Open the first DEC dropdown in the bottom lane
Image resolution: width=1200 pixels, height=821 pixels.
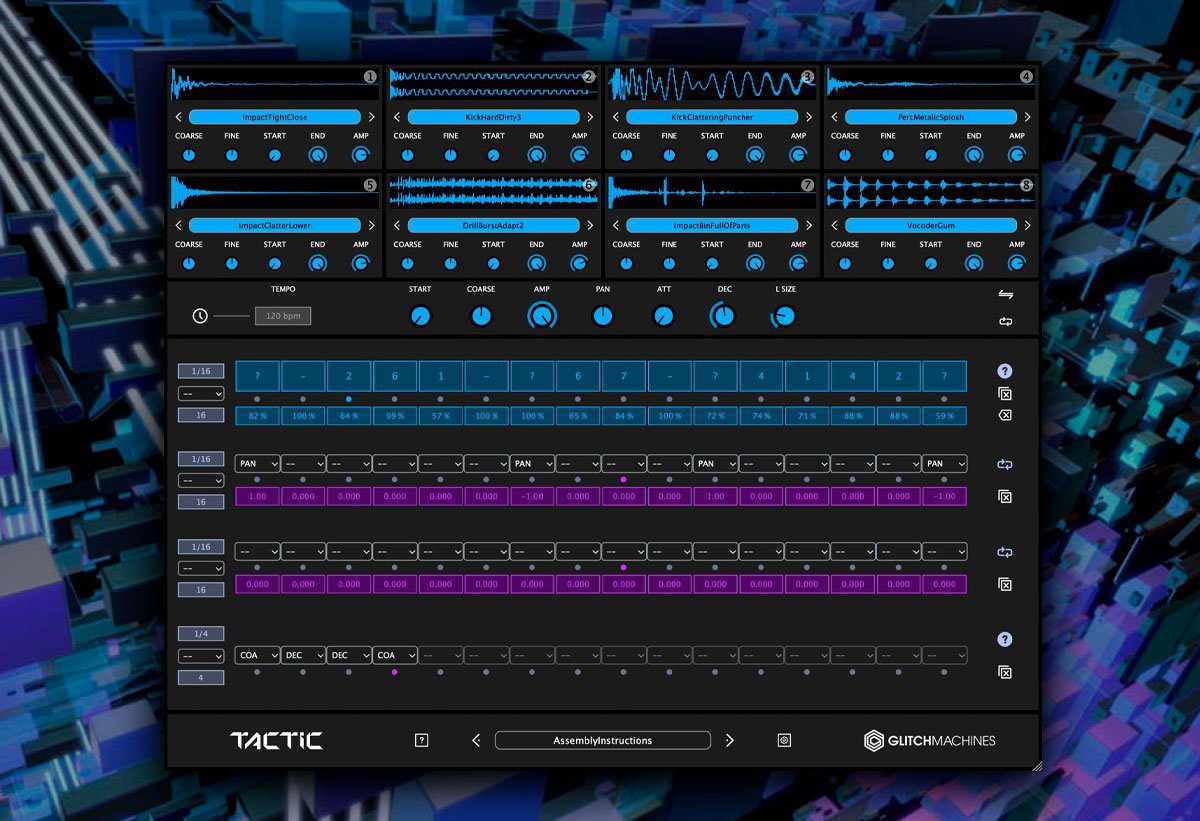click(303, 655)
